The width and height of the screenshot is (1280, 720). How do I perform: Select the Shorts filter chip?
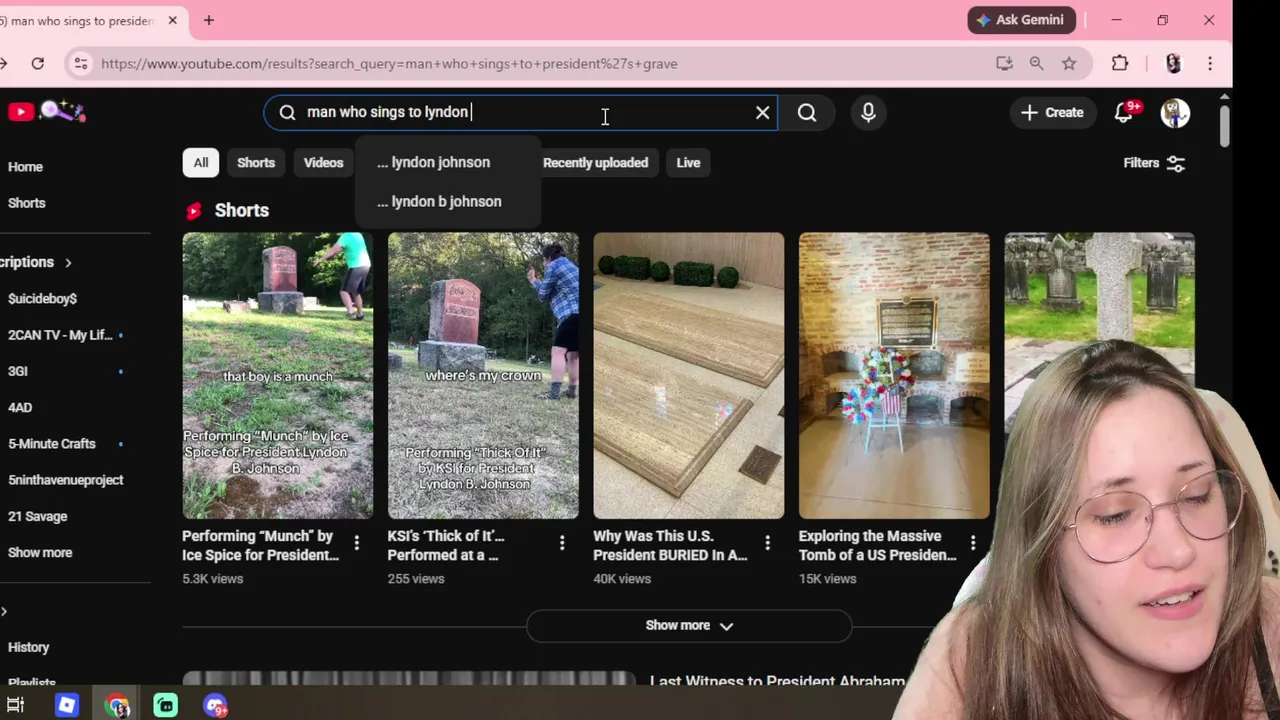(x=256, y=163)
